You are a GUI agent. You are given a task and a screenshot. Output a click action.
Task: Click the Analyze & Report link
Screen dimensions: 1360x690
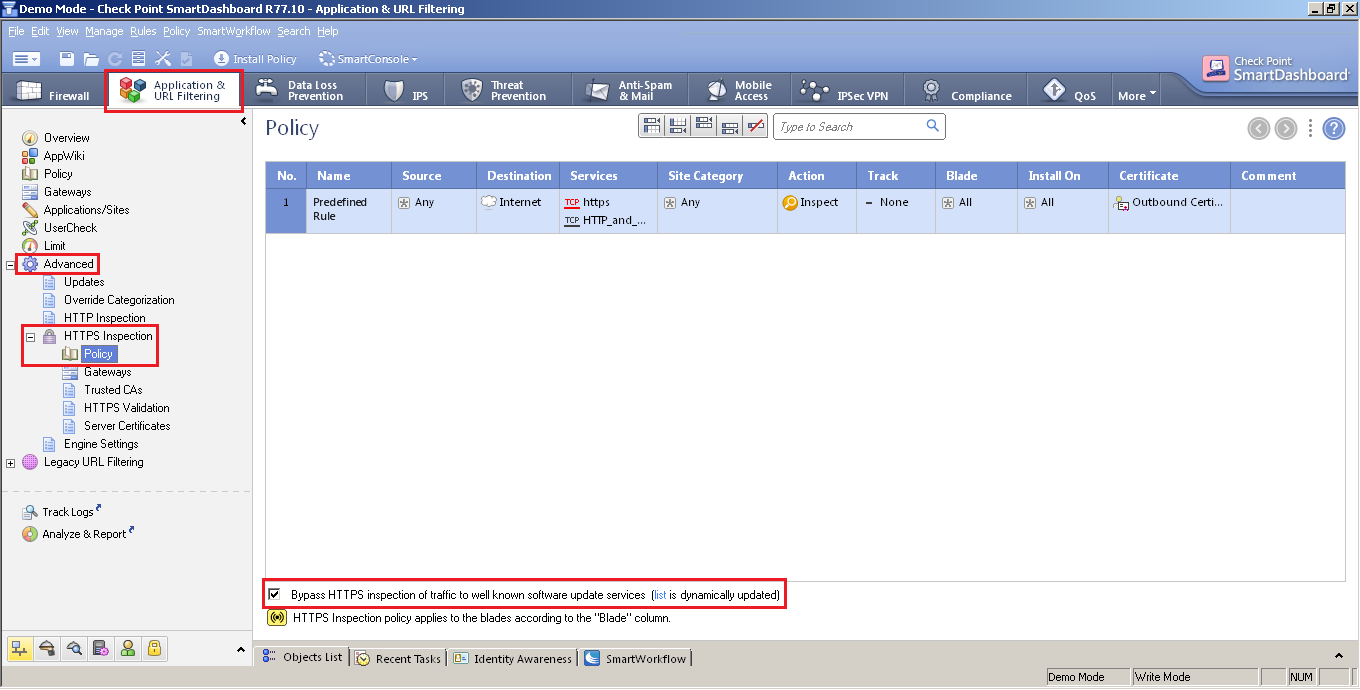84,534
